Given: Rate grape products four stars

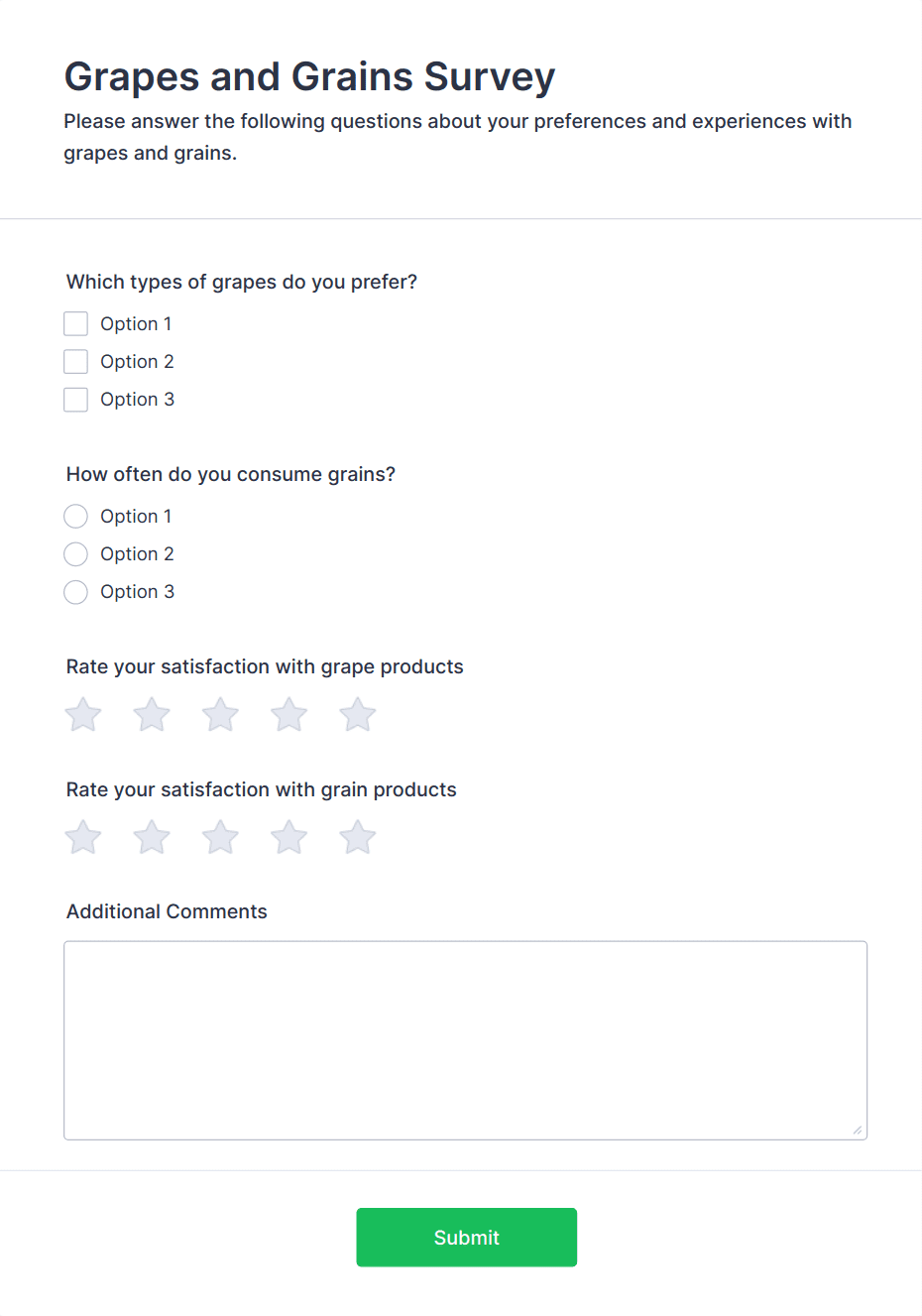Looking at the screenshot, I should tap(289, 715).
